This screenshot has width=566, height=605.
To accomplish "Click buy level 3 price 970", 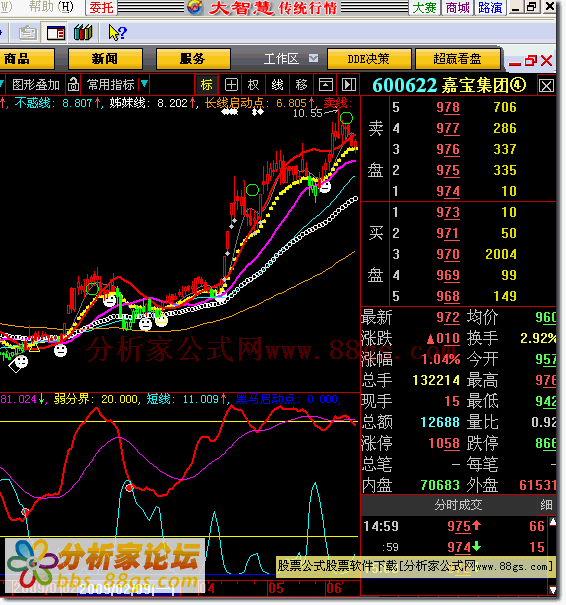I will [x=448, y=254].
